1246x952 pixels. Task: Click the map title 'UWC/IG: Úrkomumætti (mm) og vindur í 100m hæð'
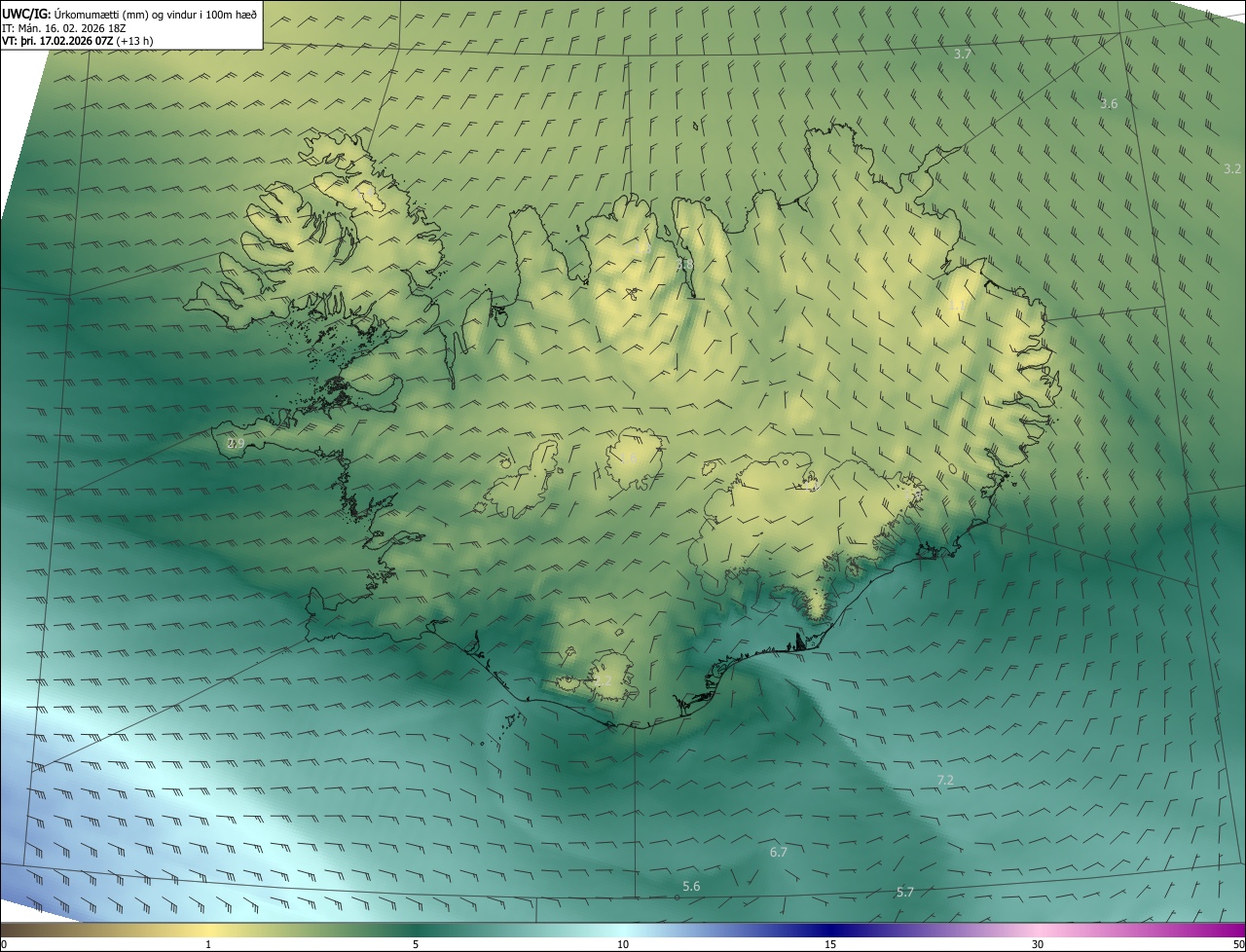pos(129,14)
